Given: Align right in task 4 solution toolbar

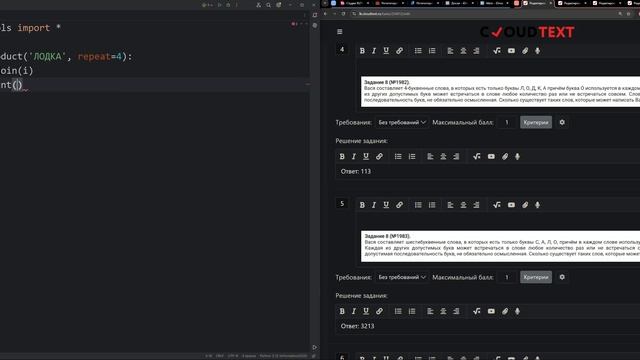Looking at the screenshot, I should point(456,156).
